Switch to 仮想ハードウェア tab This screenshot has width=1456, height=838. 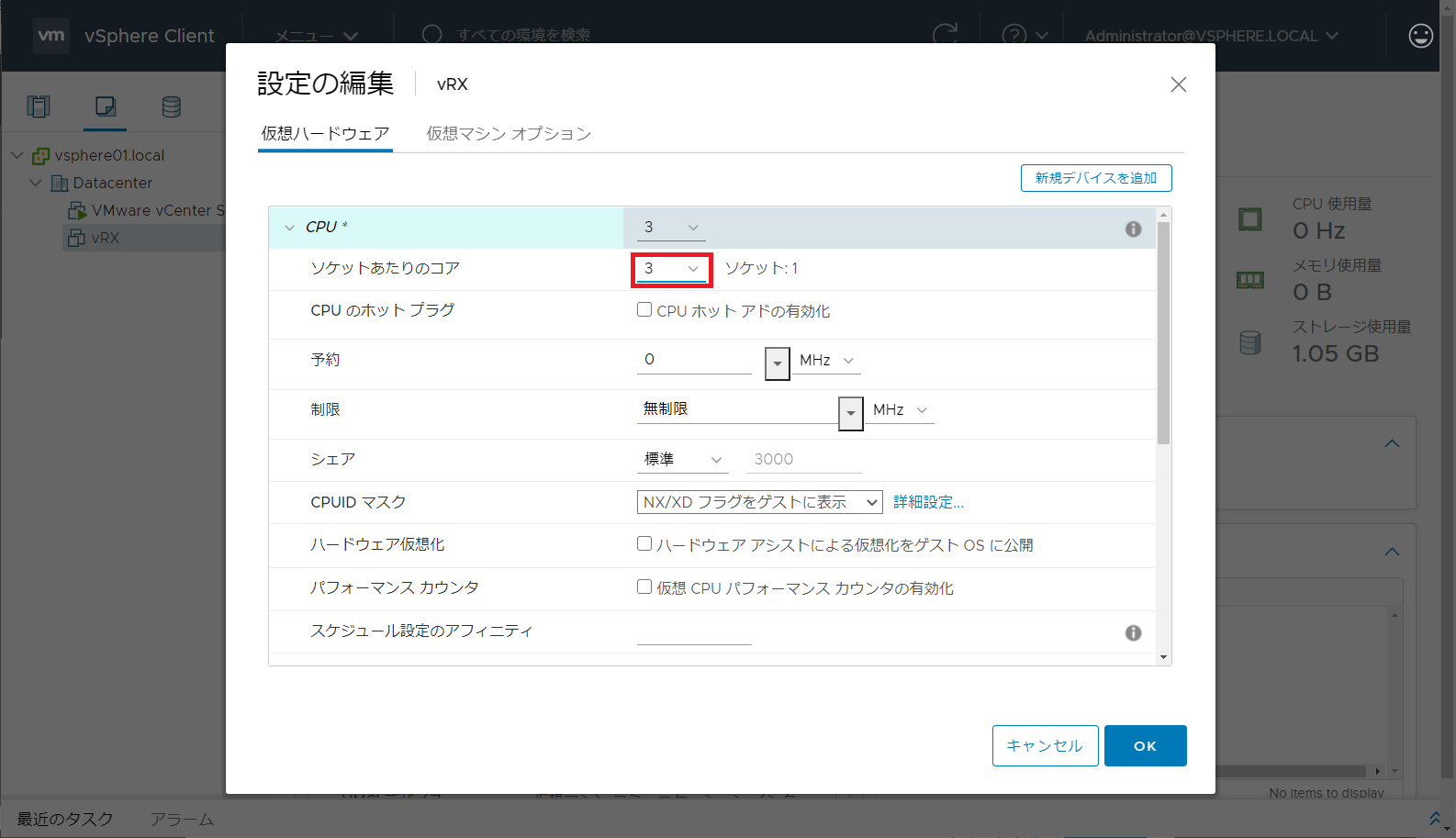(x=325, y=134)
